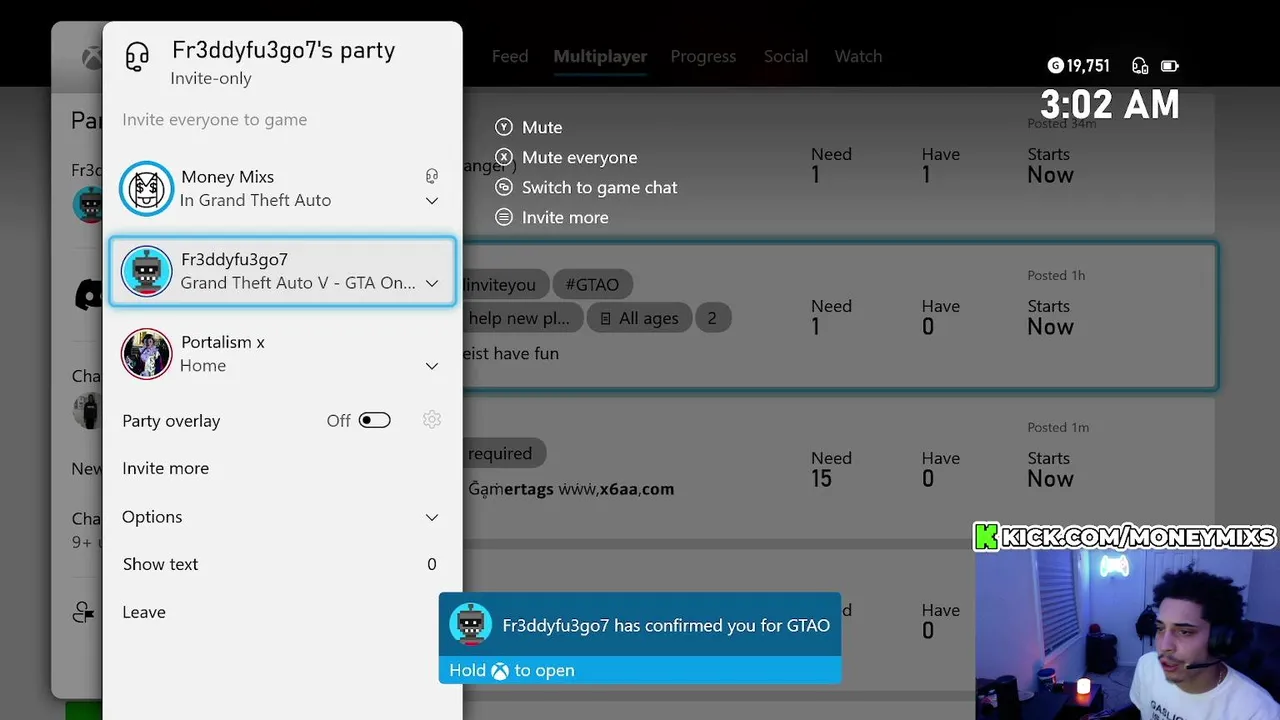Click the 'required' tag in LFG post
This screenshot has width=1280, height=720.
tap(503, 453)
